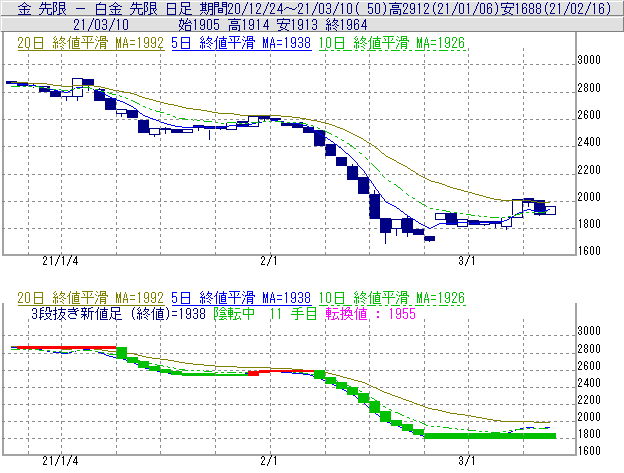624x473 pixels.
Task: Click the 1600 axis label on upper chart
Action: pos(589,251)
